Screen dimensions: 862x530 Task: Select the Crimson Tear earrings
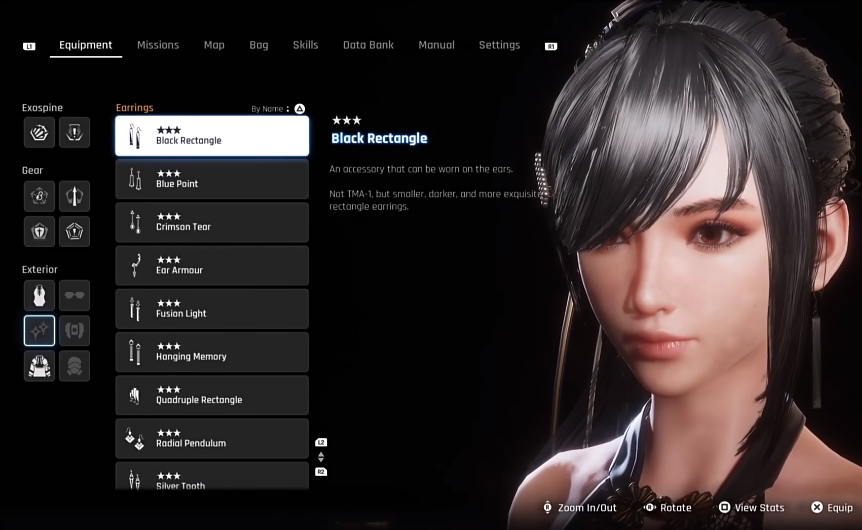212,223
